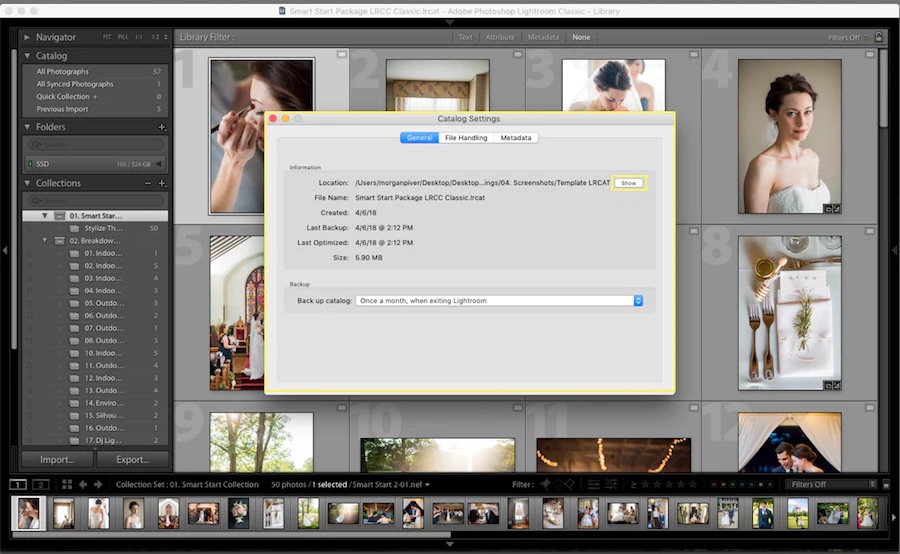Click the filter lock icon
Viewport: 900px width, 554px height.
878,37
